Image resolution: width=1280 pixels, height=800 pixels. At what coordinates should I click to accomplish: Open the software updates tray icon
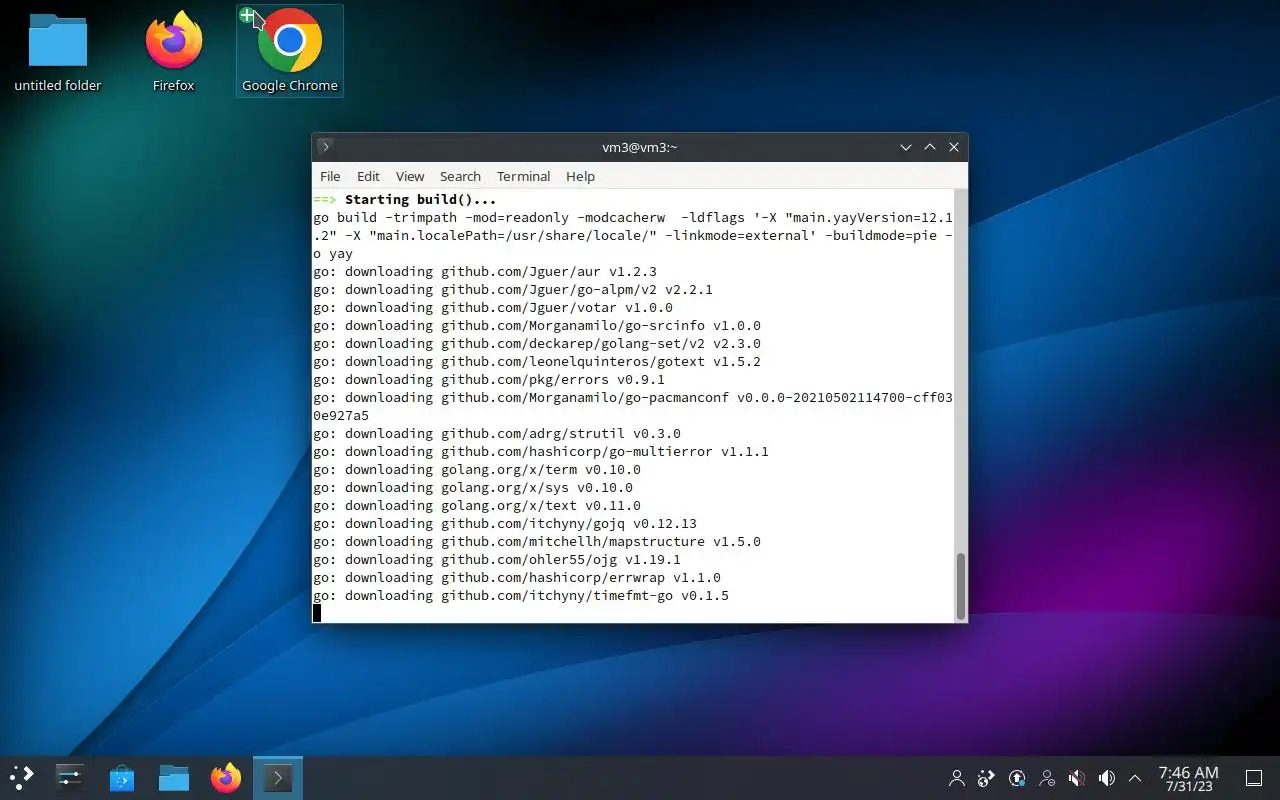pos(1017,778)
